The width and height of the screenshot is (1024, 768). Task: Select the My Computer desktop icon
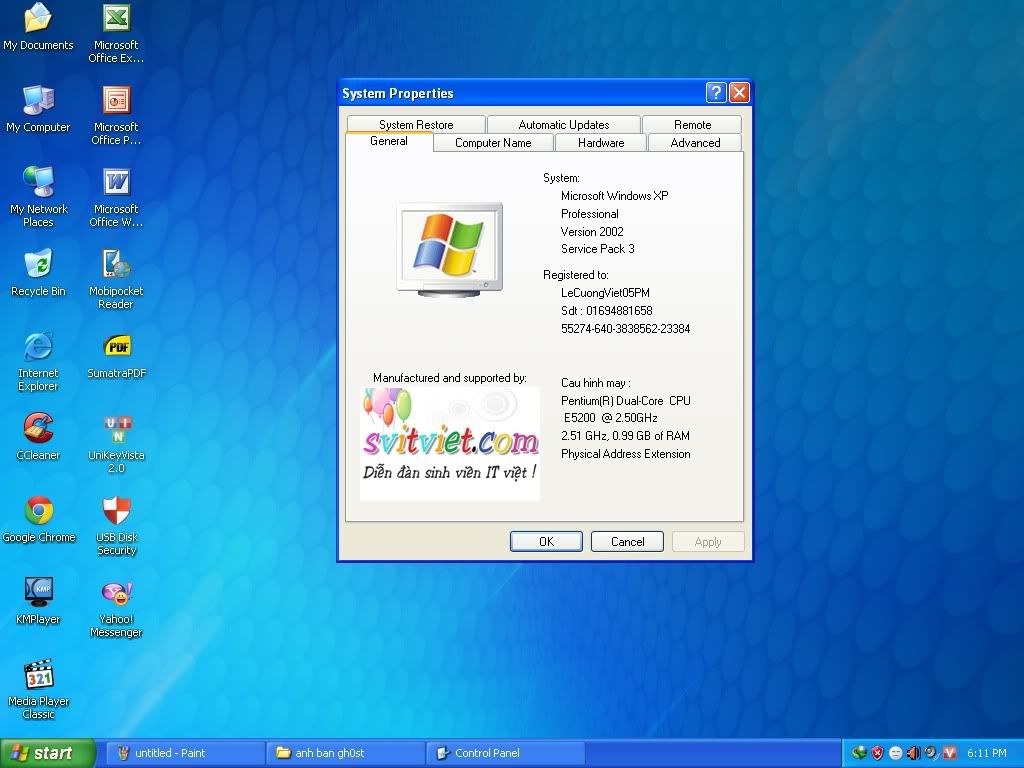[38, 109]
